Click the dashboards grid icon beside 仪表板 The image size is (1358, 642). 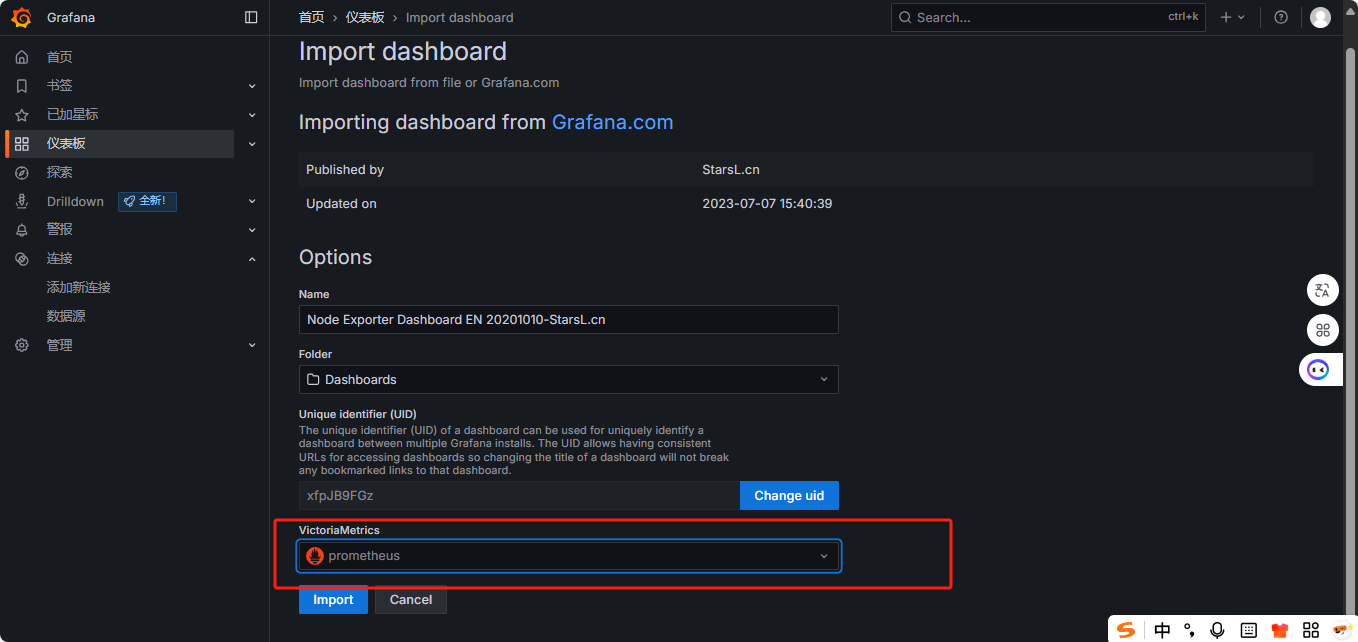(x=22, y=144)
